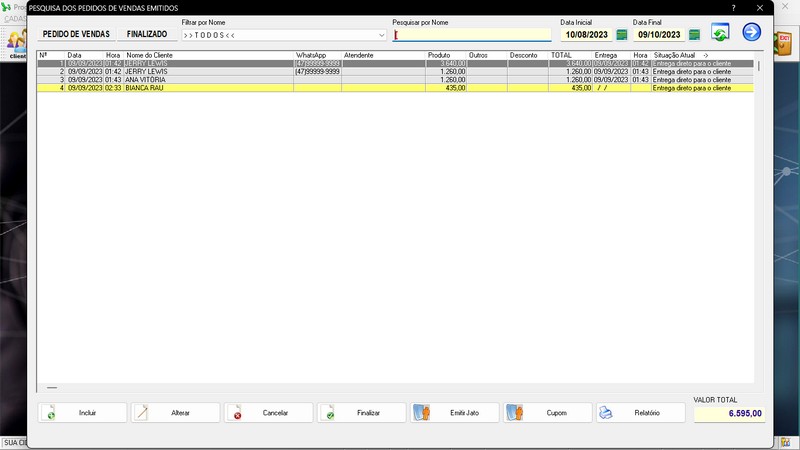Click the 435,00 total cell
Screen dimensions: 800x450
[570, 88]
